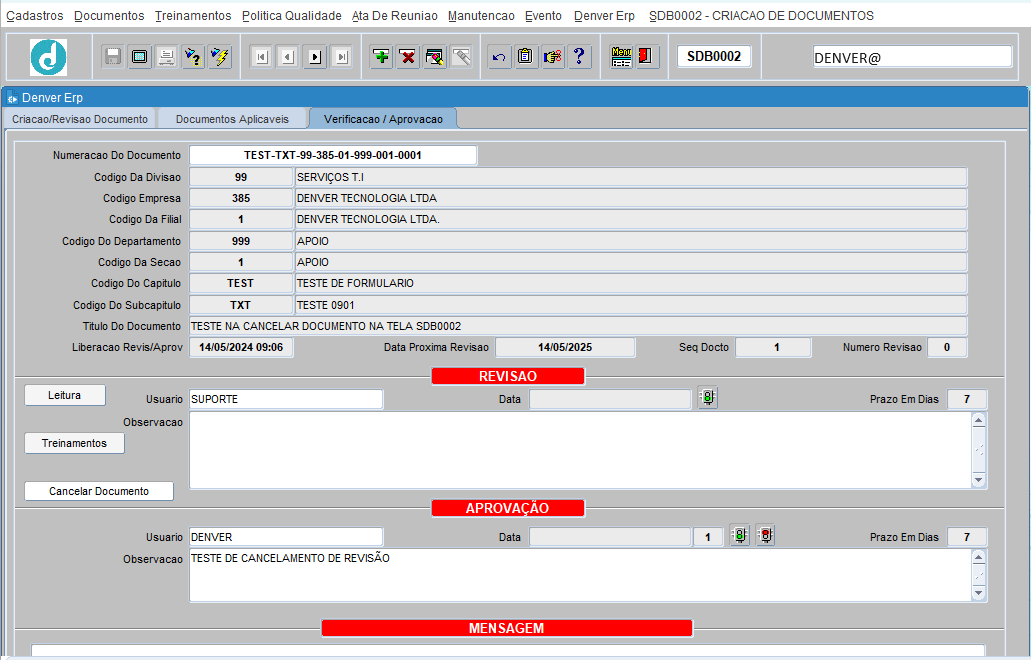
Task: Open the Treinamentos menu
Action: coord(193,16)
